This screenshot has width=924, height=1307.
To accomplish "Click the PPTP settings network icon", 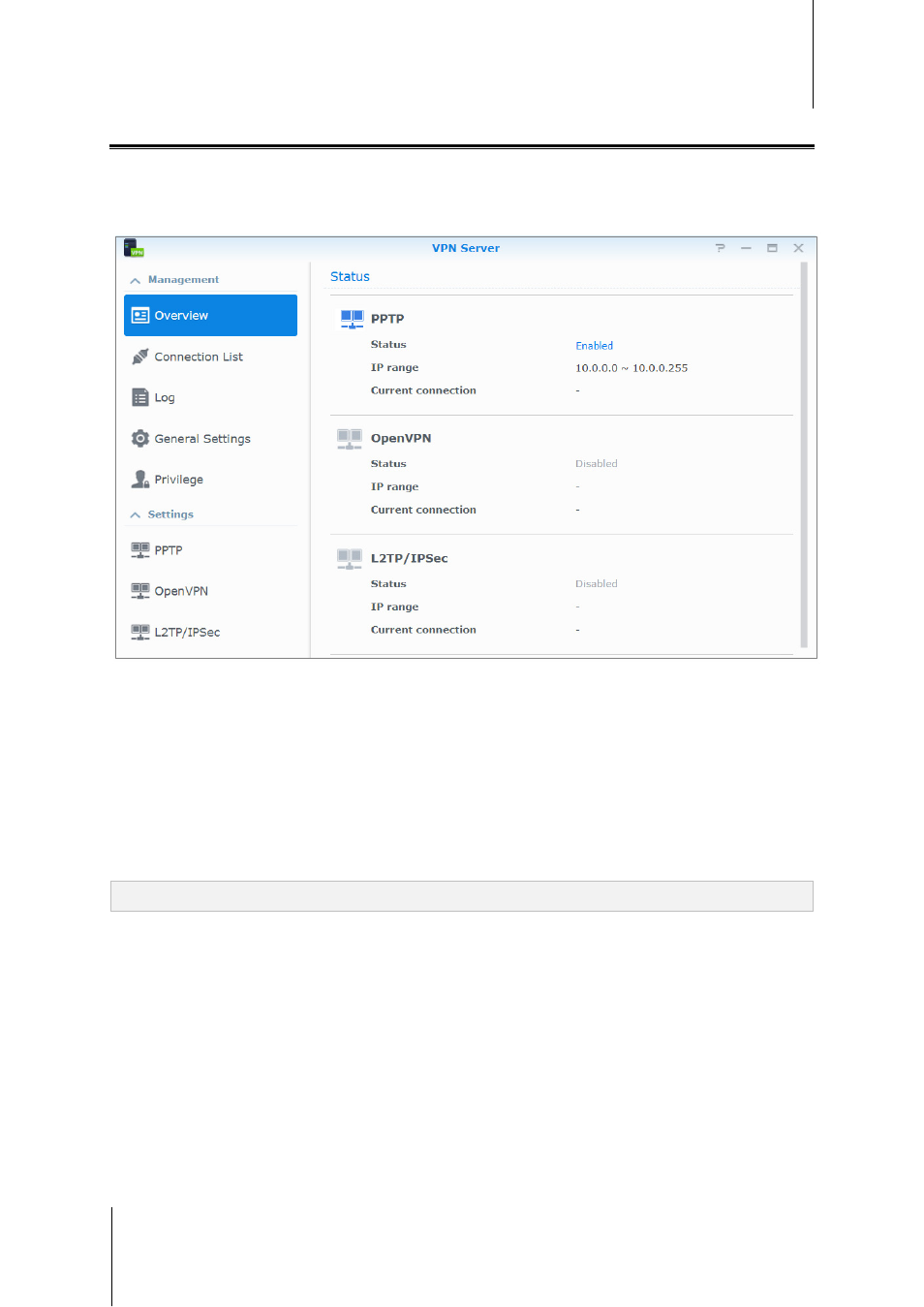I will 140,550.
